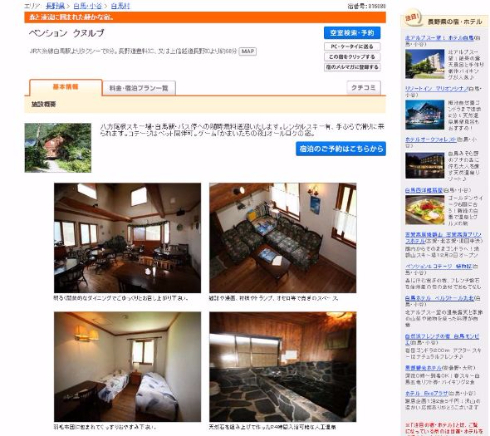
Task: Open the クチコミ tab
Action: tap(363, 88)
